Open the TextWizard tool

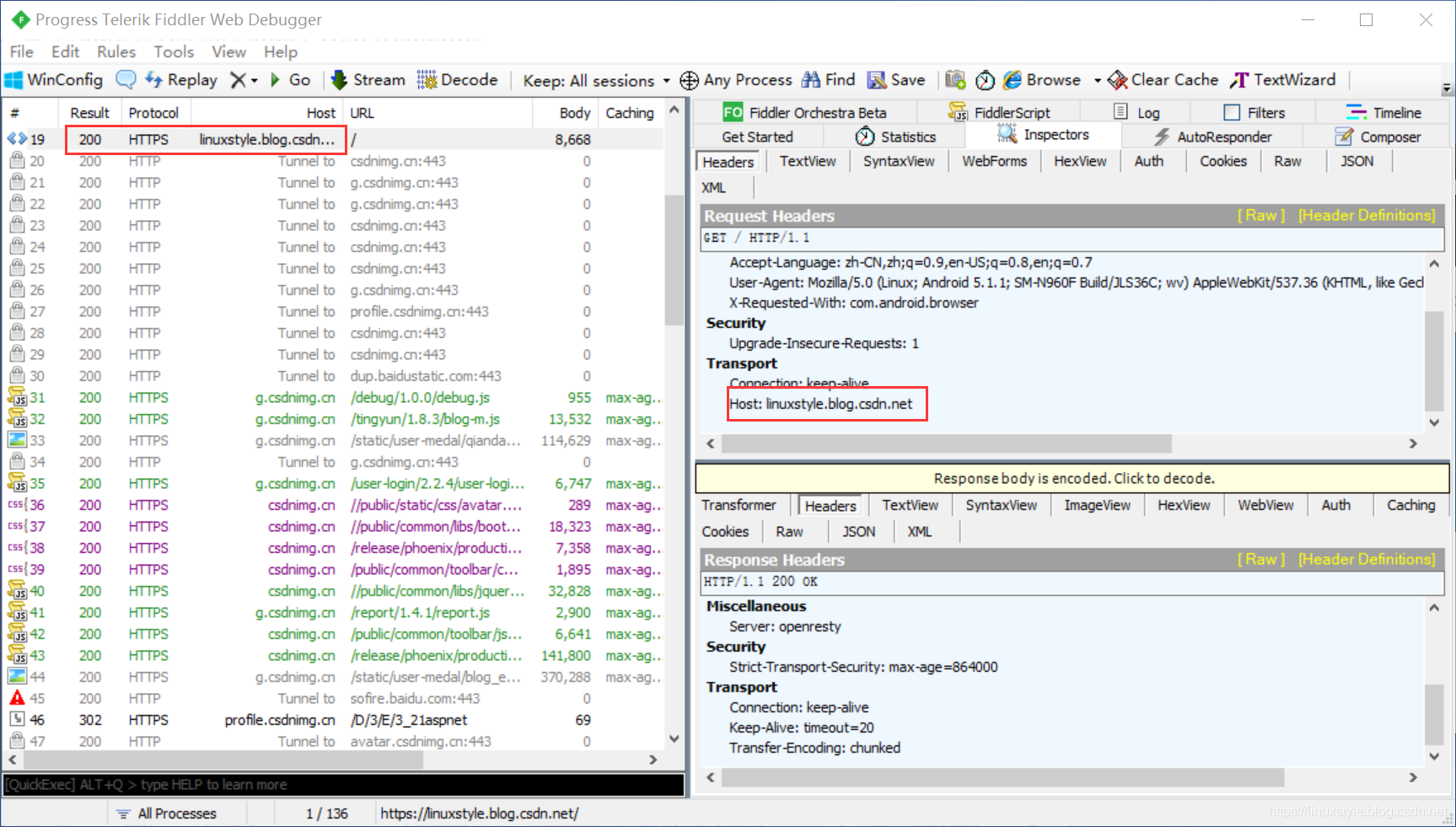pyautogui.click(x=1283, y=80)
